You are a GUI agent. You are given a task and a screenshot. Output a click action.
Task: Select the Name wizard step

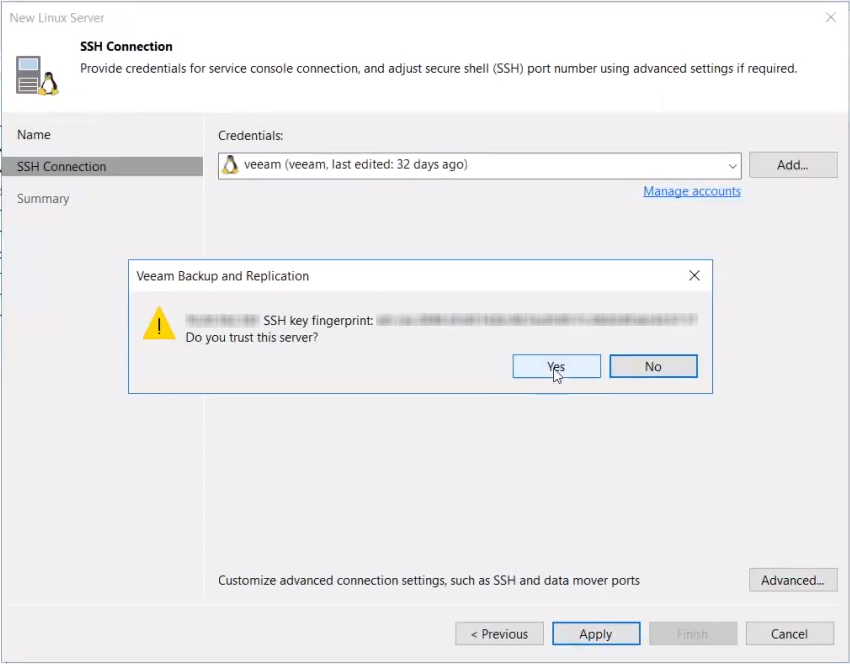tap(34, 135)
